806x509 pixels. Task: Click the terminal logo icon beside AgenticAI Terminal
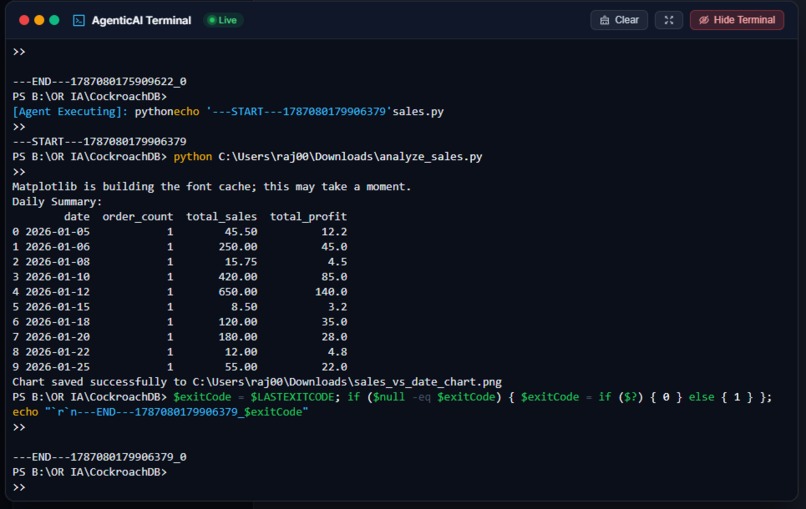point(79,20)
